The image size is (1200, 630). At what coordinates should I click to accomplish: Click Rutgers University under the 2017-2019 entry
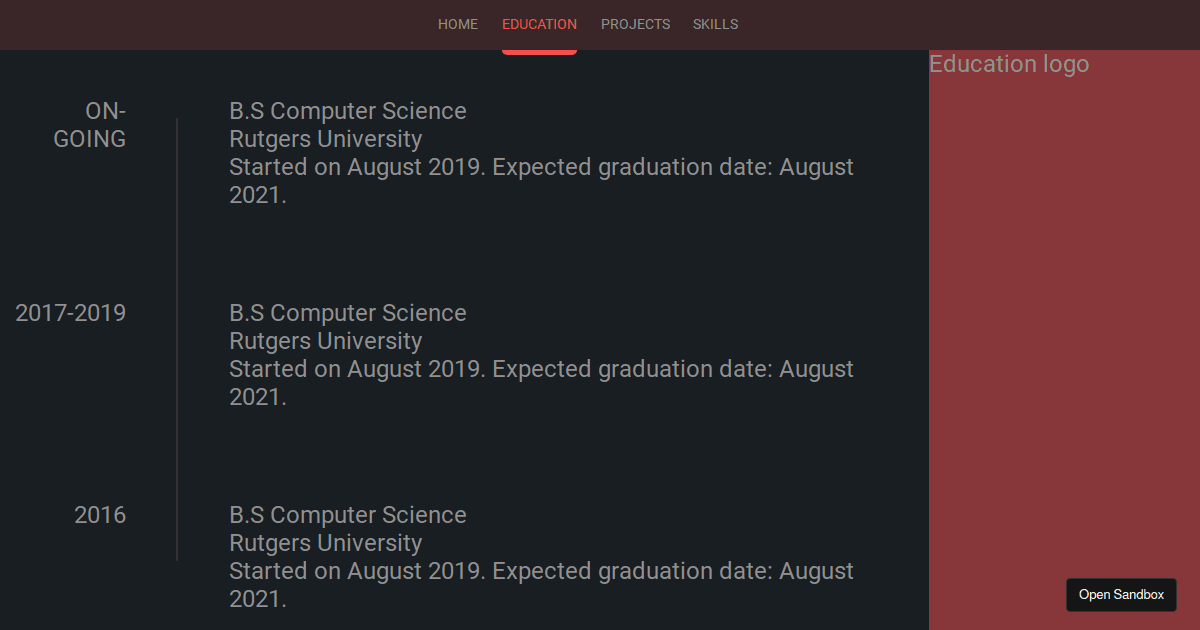tap(325, 341)
